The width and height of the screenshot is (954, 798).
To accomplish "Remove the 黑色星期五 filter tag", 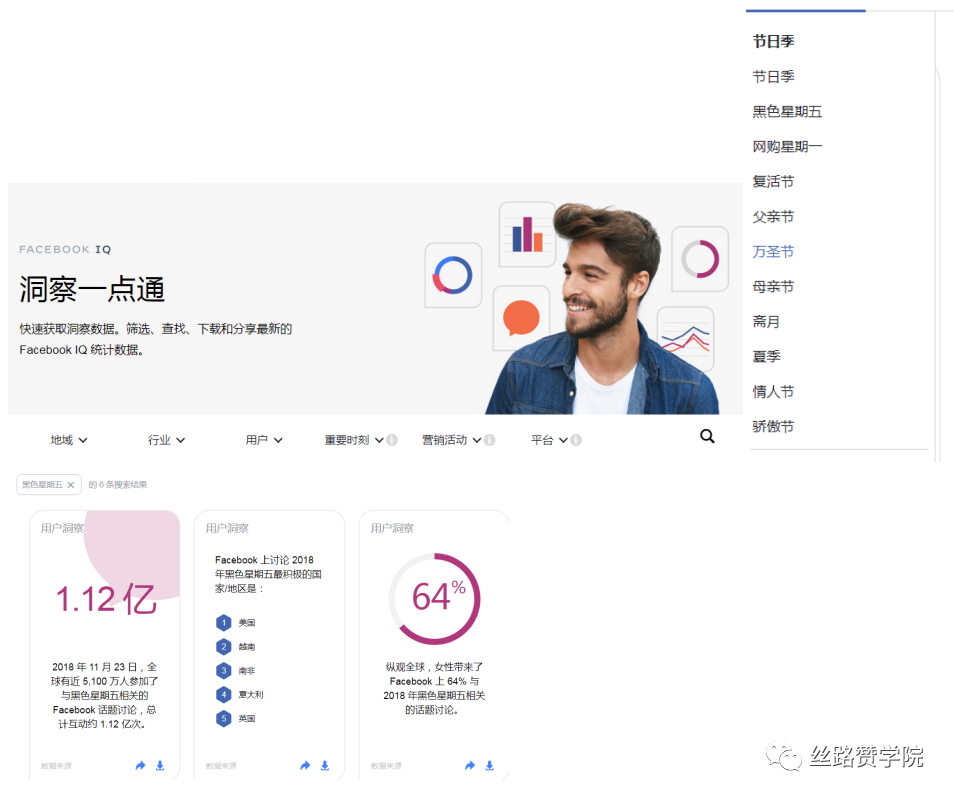I will pos(71,485).
